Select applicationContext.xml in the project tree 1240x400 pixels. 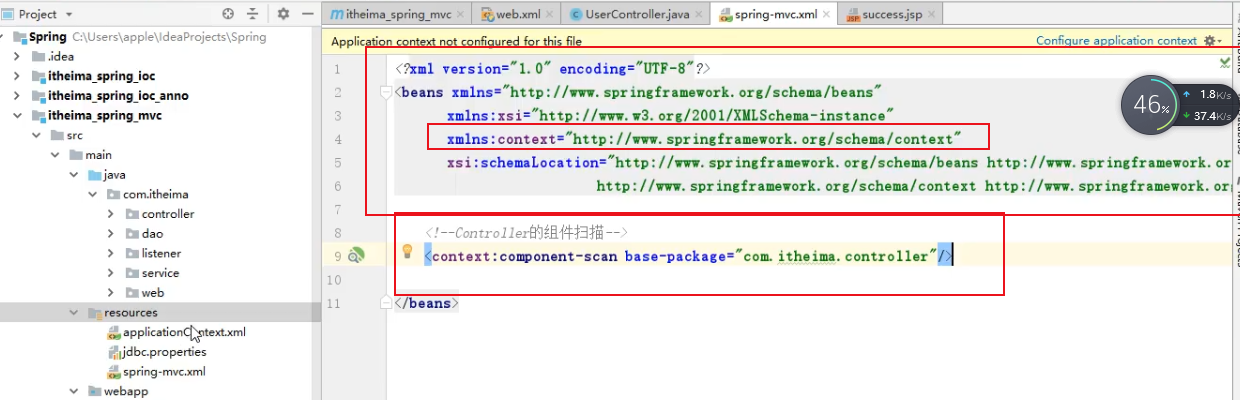(184, 332)
